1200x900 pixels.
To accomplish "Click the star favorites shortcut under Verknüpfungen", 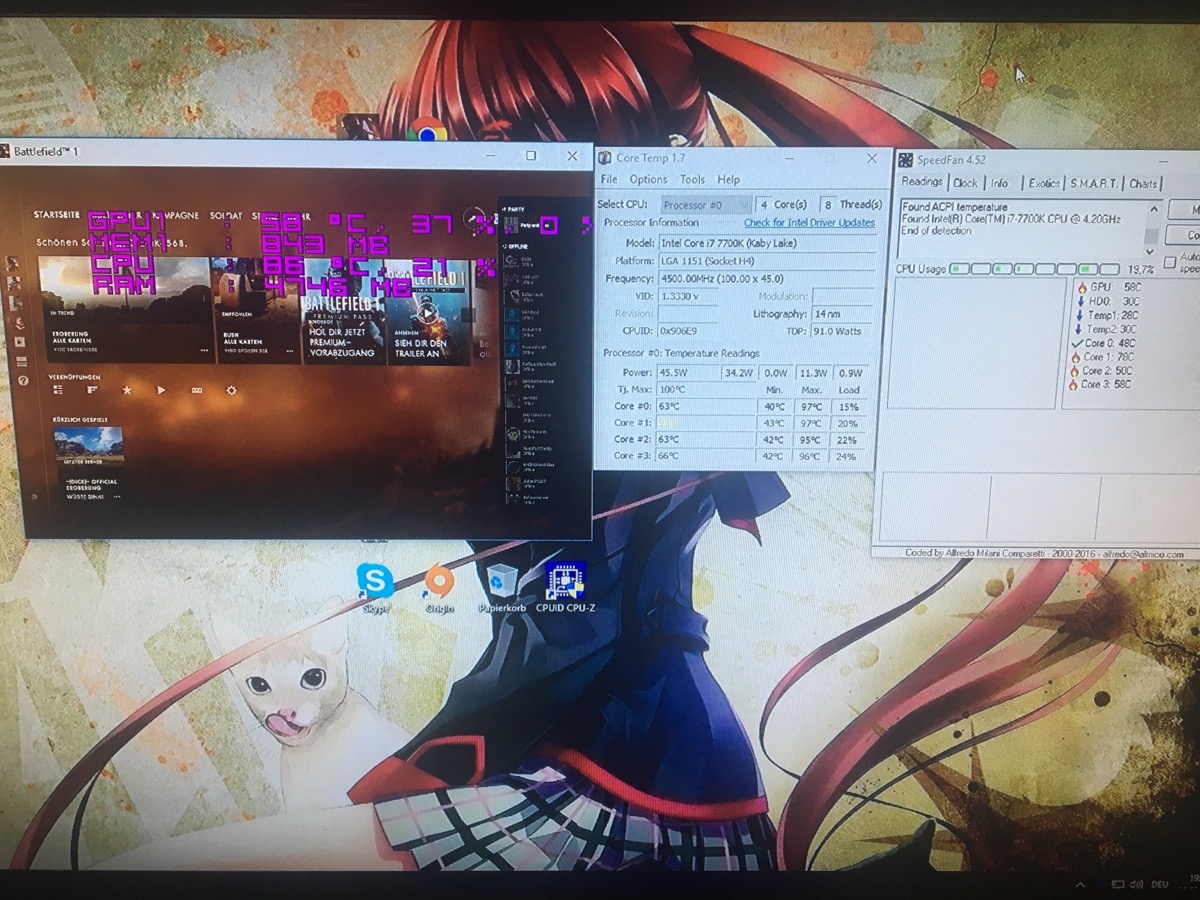I will point(126,390).
